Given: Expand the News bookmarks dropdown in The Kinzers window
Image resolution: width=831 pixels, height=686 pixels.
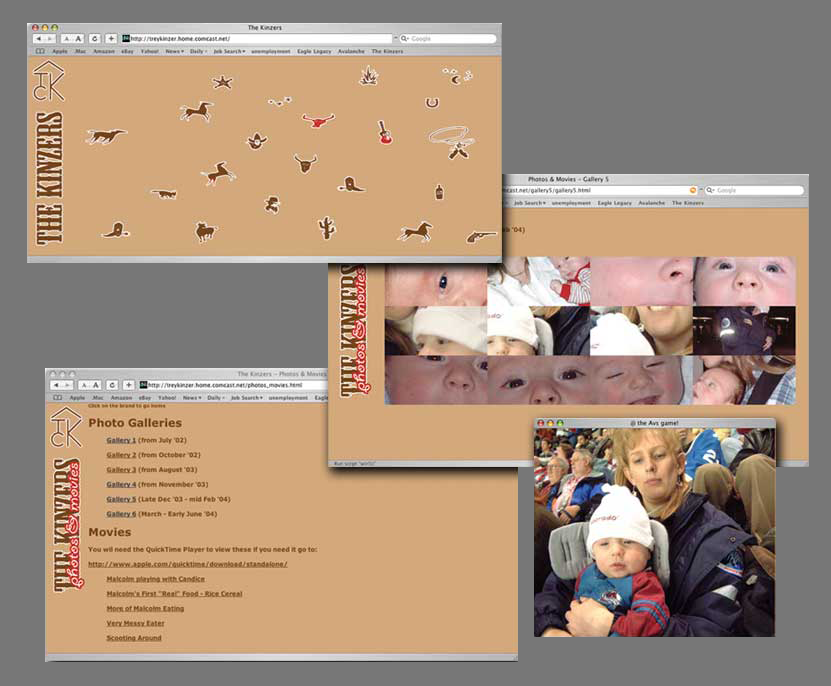Looking at the screenshot, I should click(x=174, y=51).
